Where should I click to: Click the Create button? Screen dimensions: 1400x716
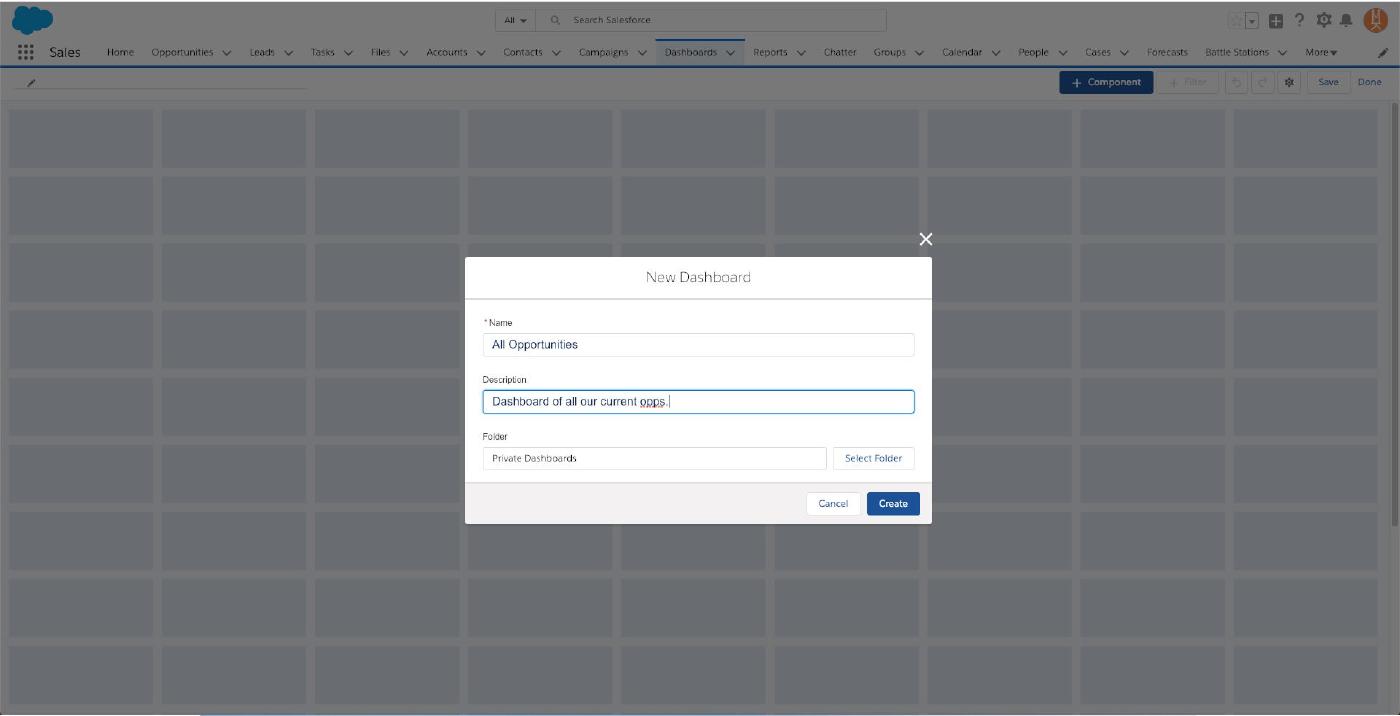click(893, 504)
